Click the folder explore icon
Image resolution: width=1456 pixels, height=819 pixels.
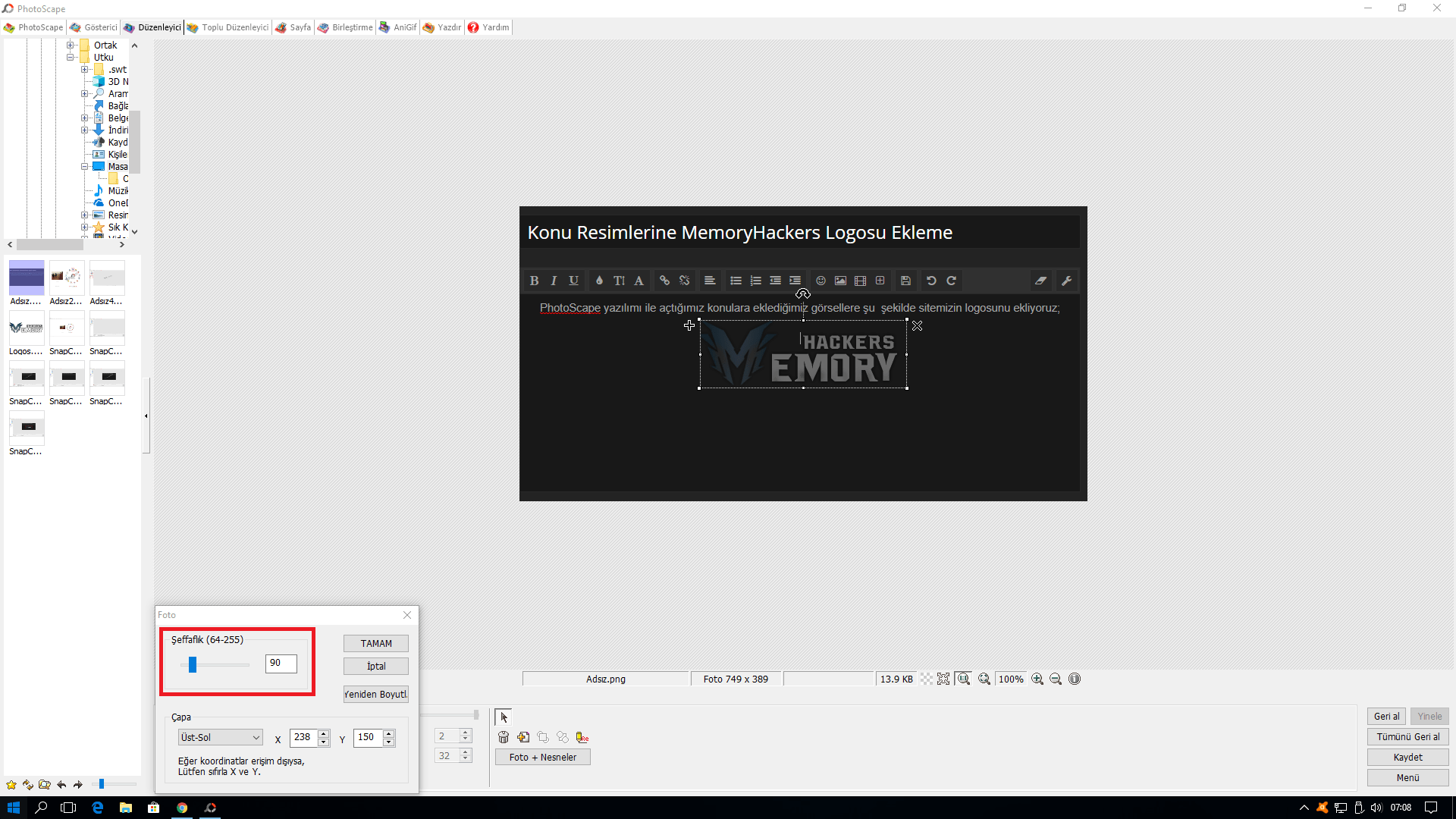(x=45, y=785)
